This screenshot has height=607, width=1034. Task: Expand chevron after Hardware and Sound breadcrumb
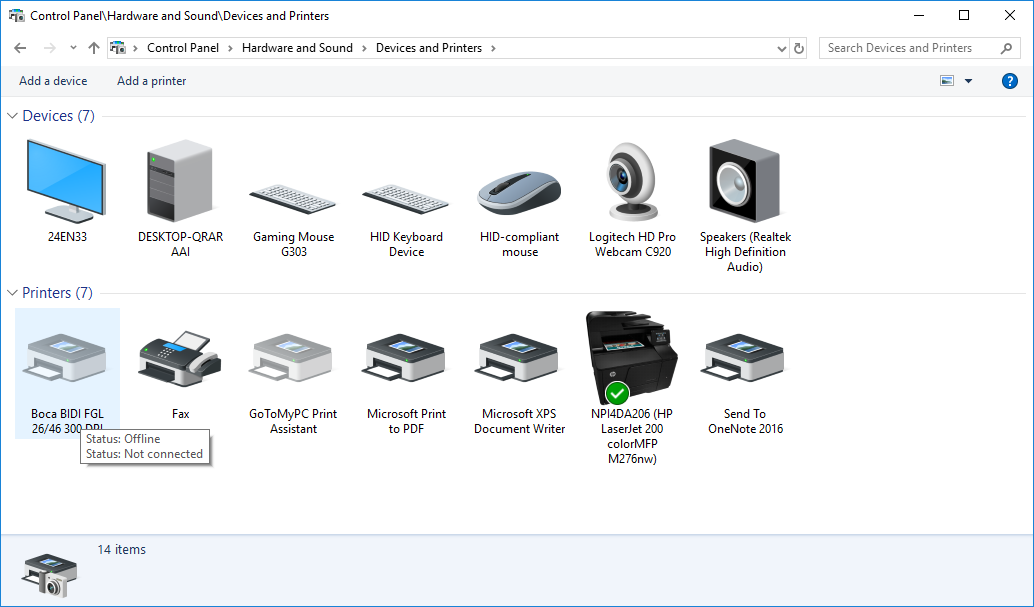click(365, 48)
